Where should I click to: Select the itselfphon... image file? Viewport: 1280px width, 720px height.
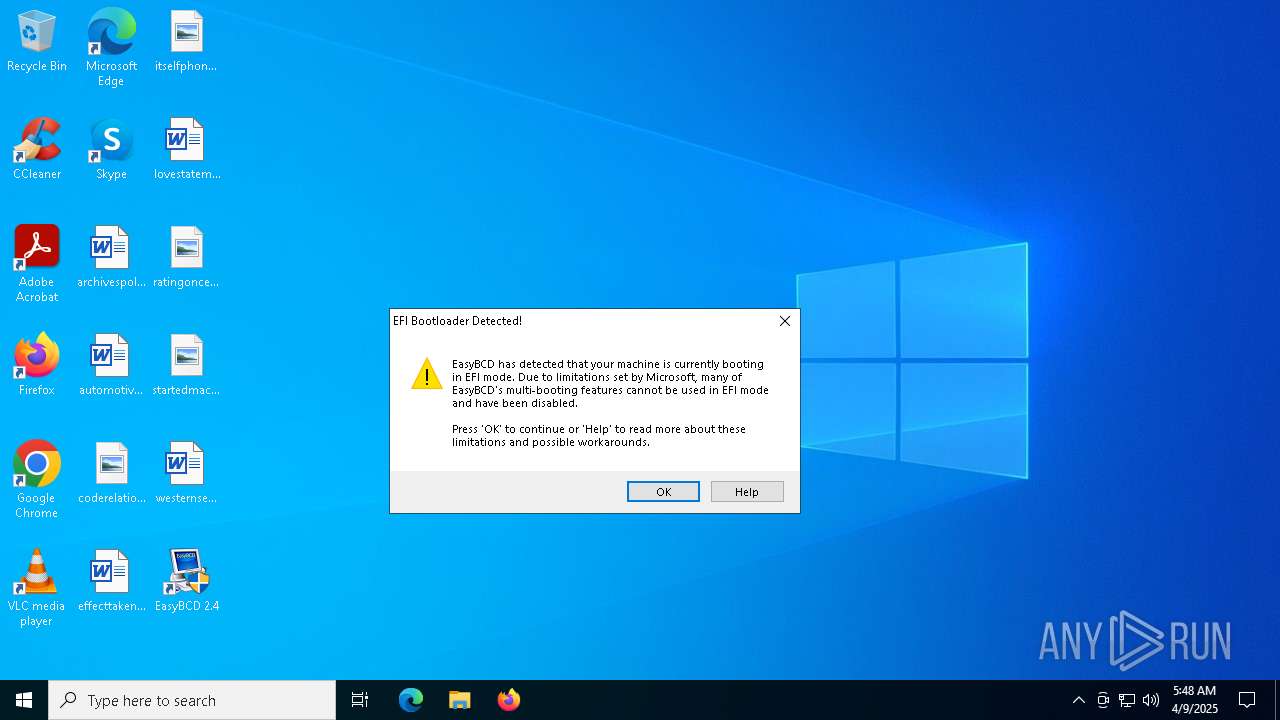tap(186, 41)
